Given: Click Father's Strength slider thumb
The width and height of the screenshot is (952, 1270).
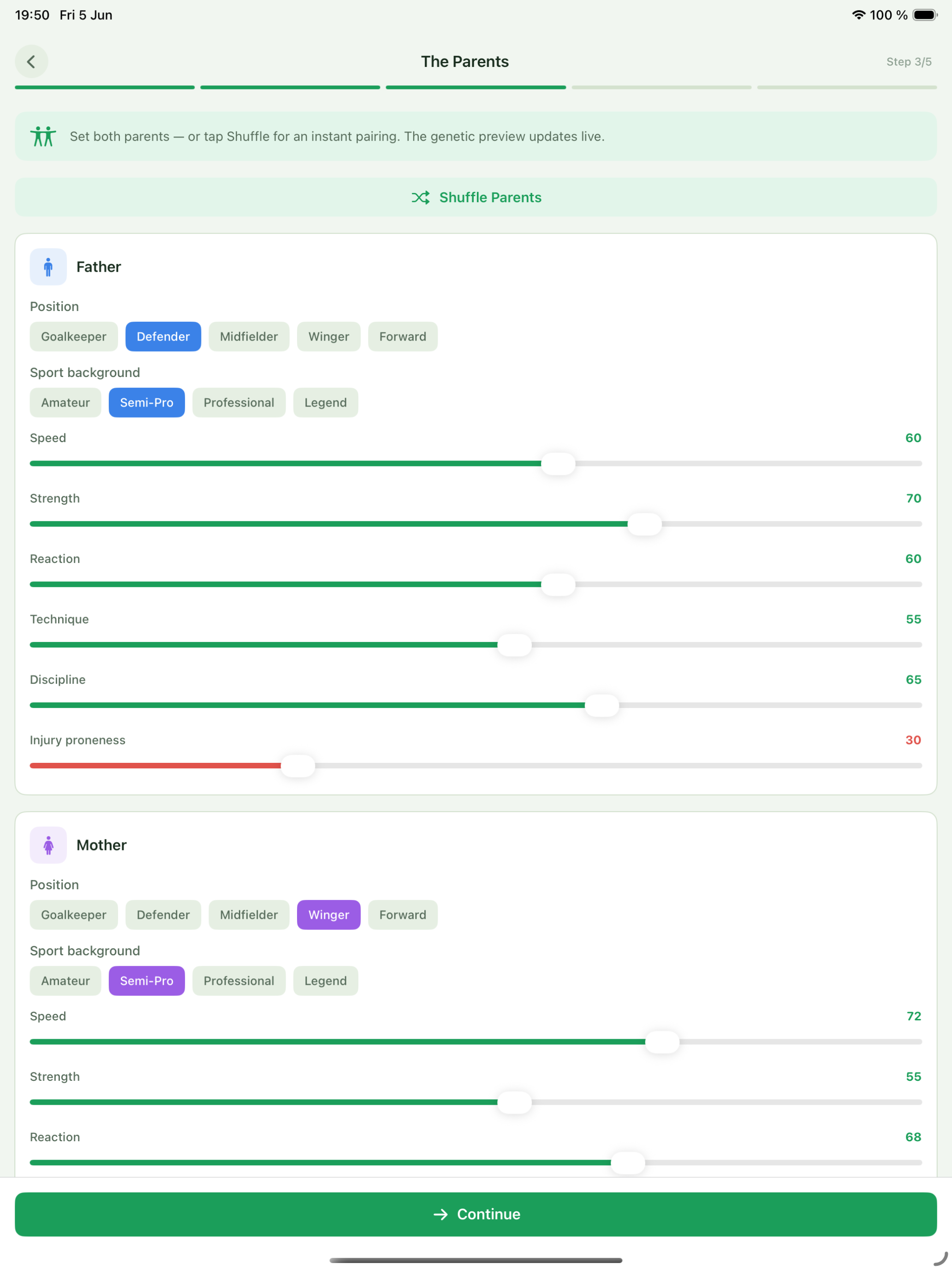Looking at the screenshot, I should [x=645, y=524].
